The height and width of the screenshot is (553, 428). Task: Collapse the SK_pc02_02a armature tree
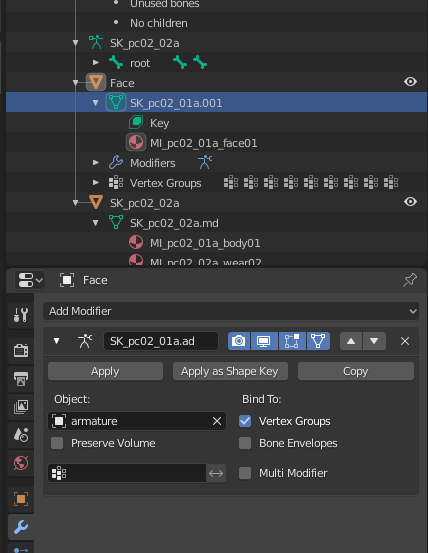point(75,43)
